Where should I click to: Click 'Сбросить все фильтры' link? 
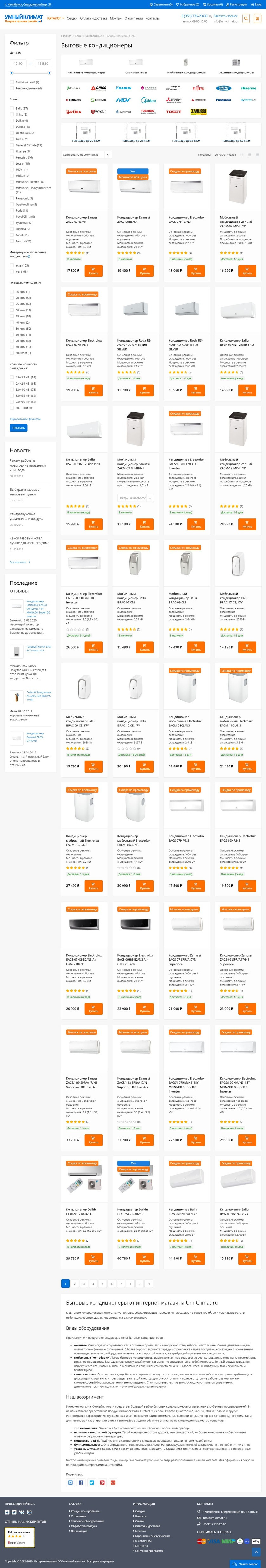pyautogui.click(x=25, y=419)
